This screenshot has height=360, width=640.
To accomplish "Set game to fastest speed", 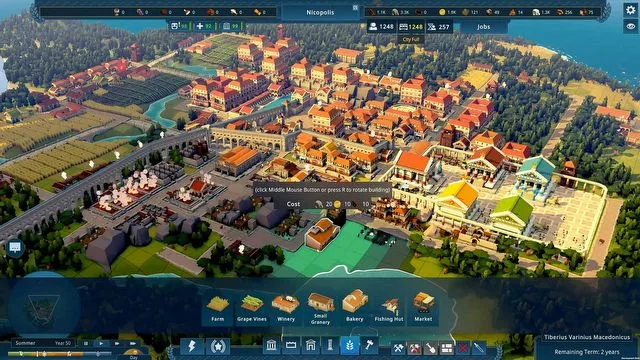I will [x=133, y=344].
